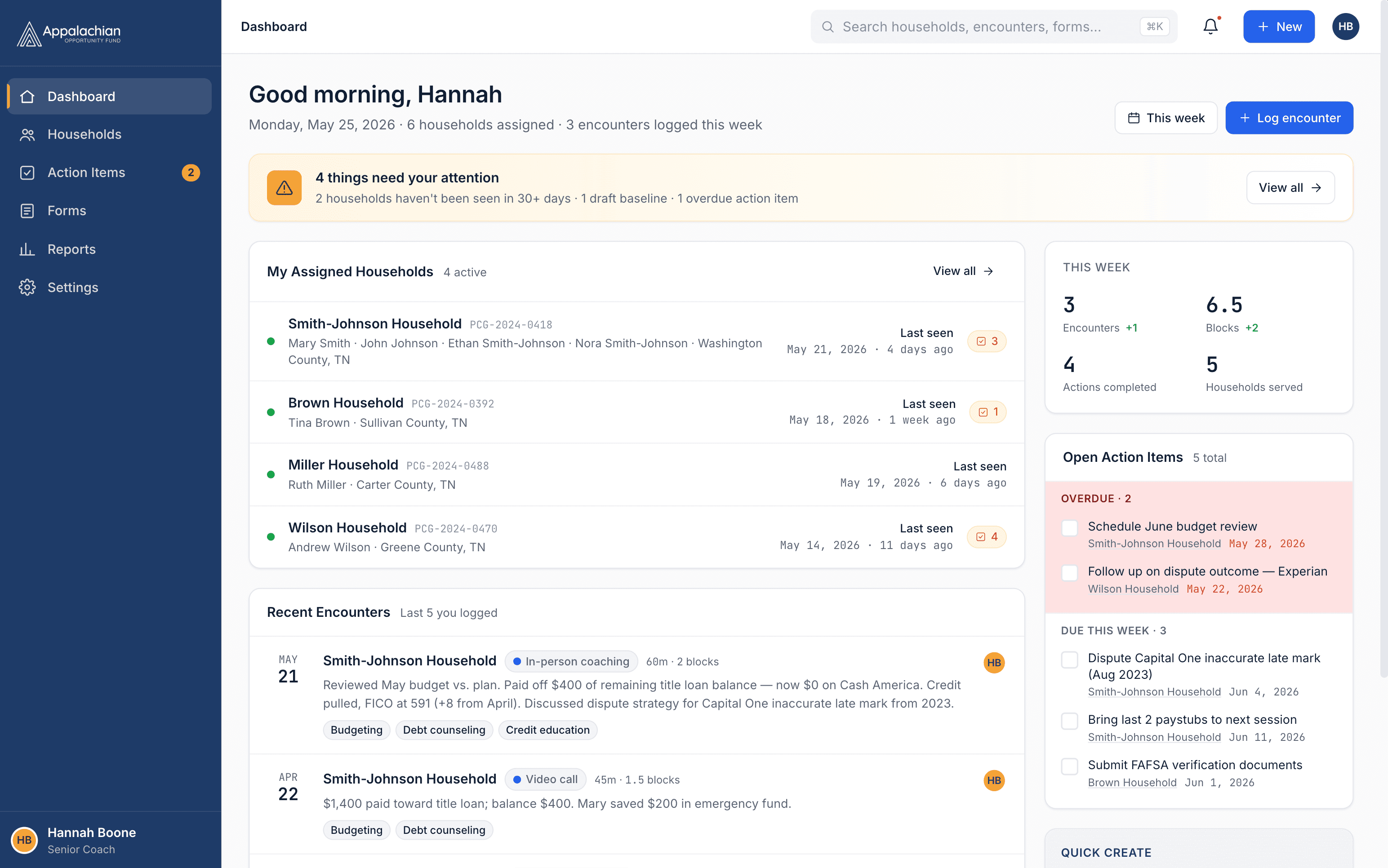Open Smith-Johnson Household in assigned list
1388x868 pixels.
pyautogui.click(x=637, y=341)
